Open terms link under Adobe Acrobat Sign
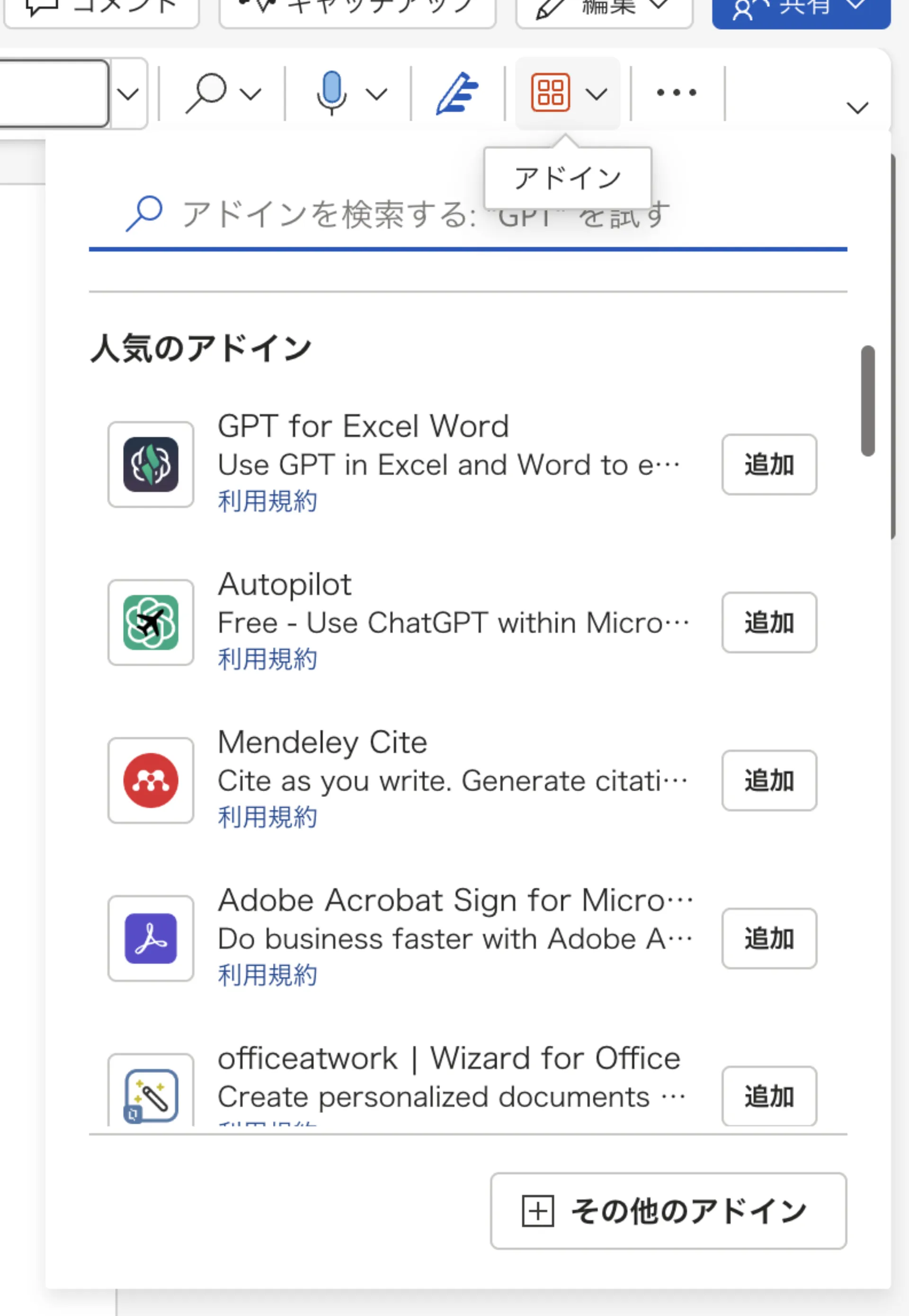Viewport: 909px width, 1316px height. (267, 975)
